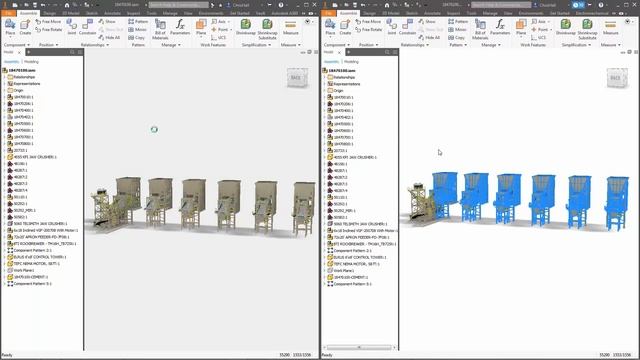Open Point dropdown in right window ribbon
The width and height of the screenshot is (640, 360).
pyautogui.click(x=551, y=29)
